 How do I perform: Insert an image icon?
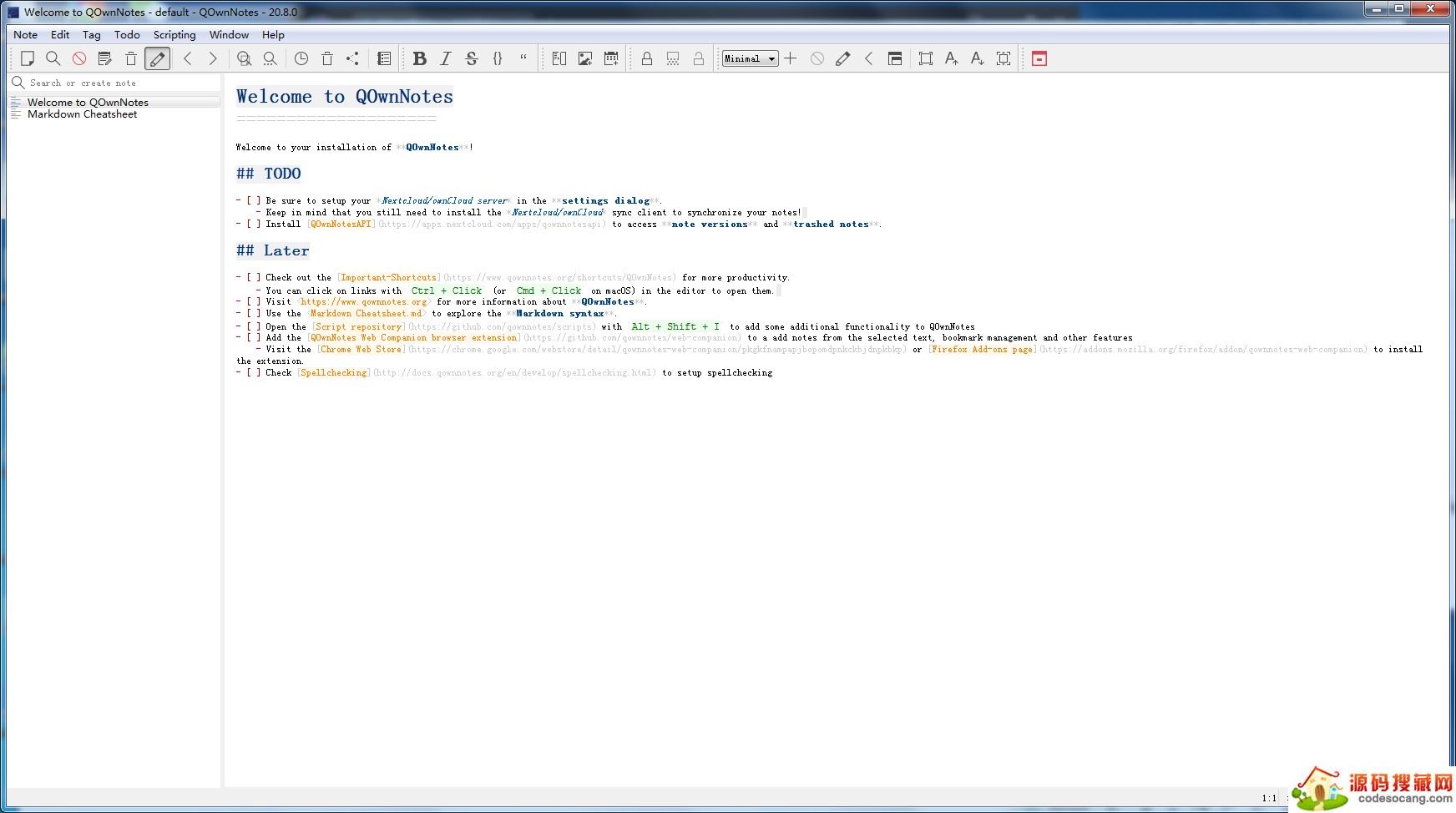(x=585, y=58)
